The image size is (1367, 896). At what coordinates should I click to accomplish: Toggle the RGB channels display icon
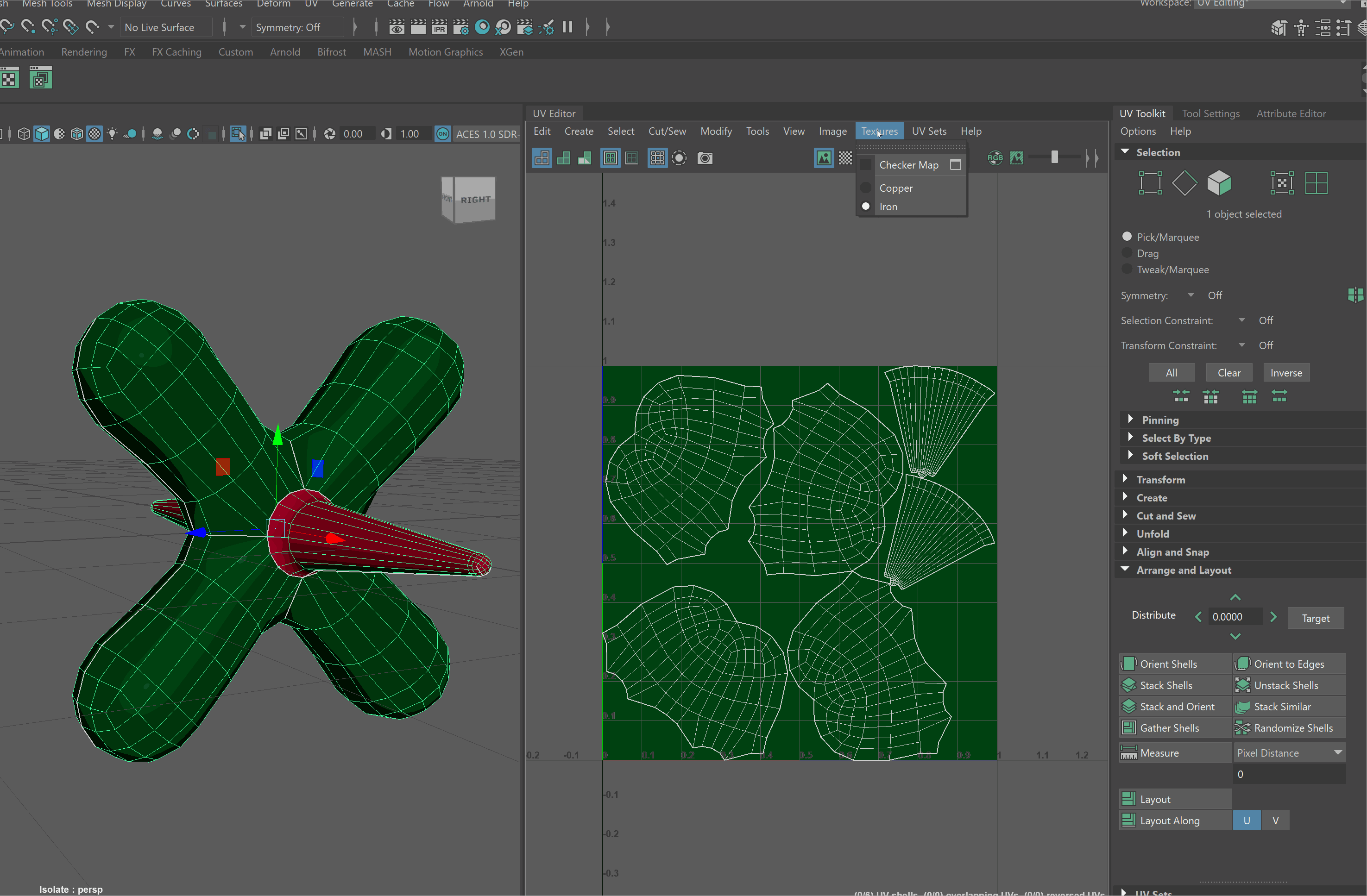click(x=995, y=158)
